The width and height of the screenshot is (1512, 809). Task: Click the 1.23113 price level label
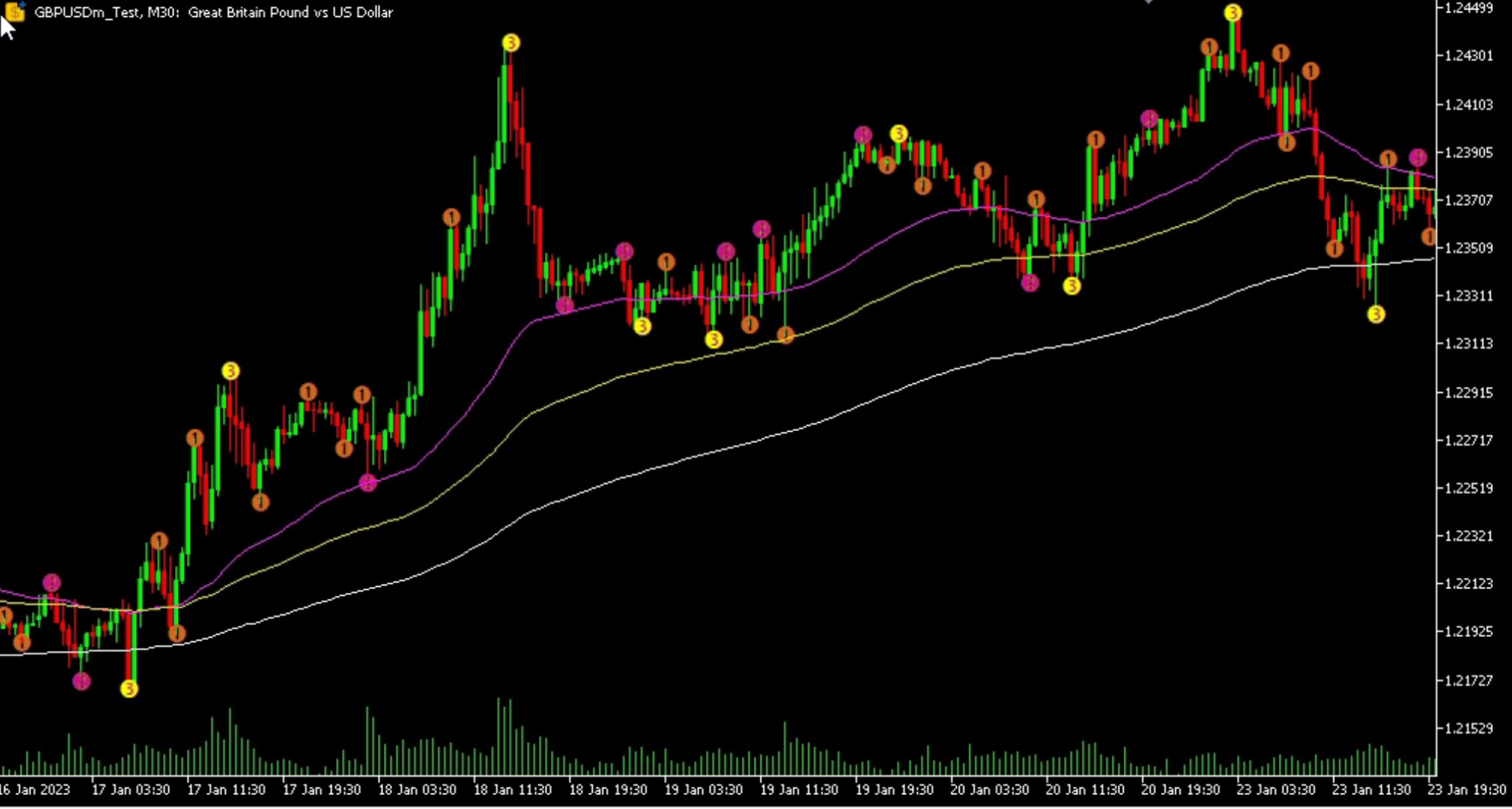1468,343
